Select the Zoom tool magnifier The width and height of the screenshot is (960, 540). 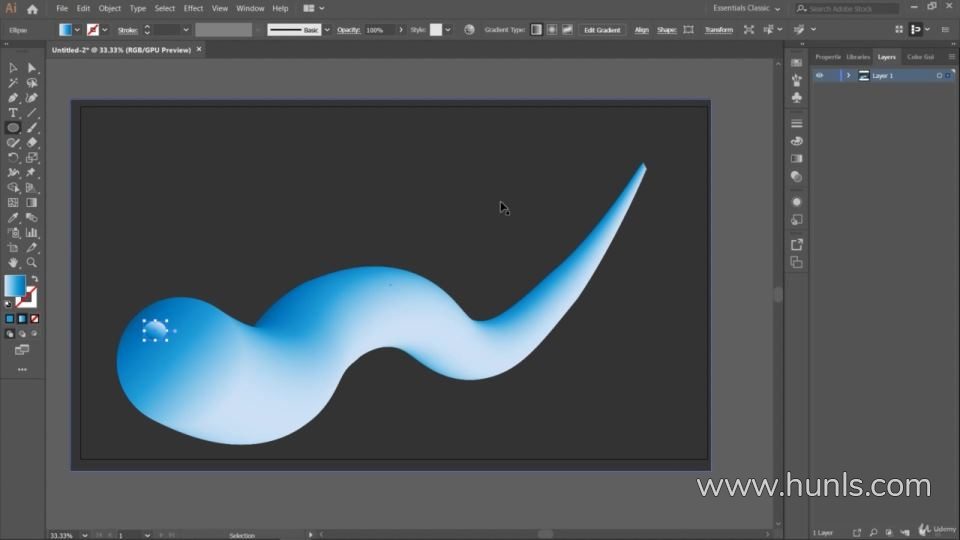pos(32,262)
